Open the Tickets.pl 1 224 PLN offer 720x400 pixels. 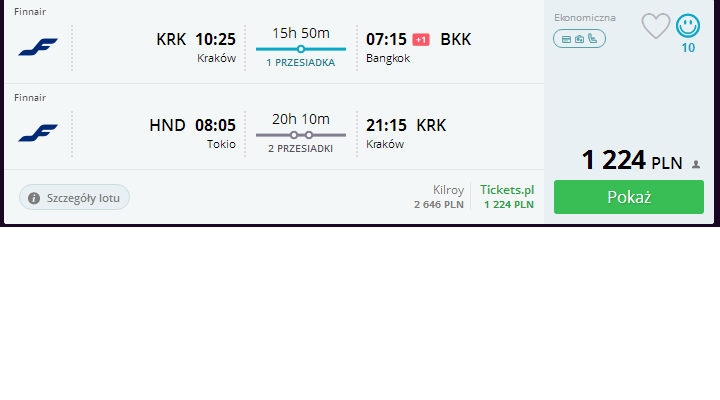click(x=507, y=197)
